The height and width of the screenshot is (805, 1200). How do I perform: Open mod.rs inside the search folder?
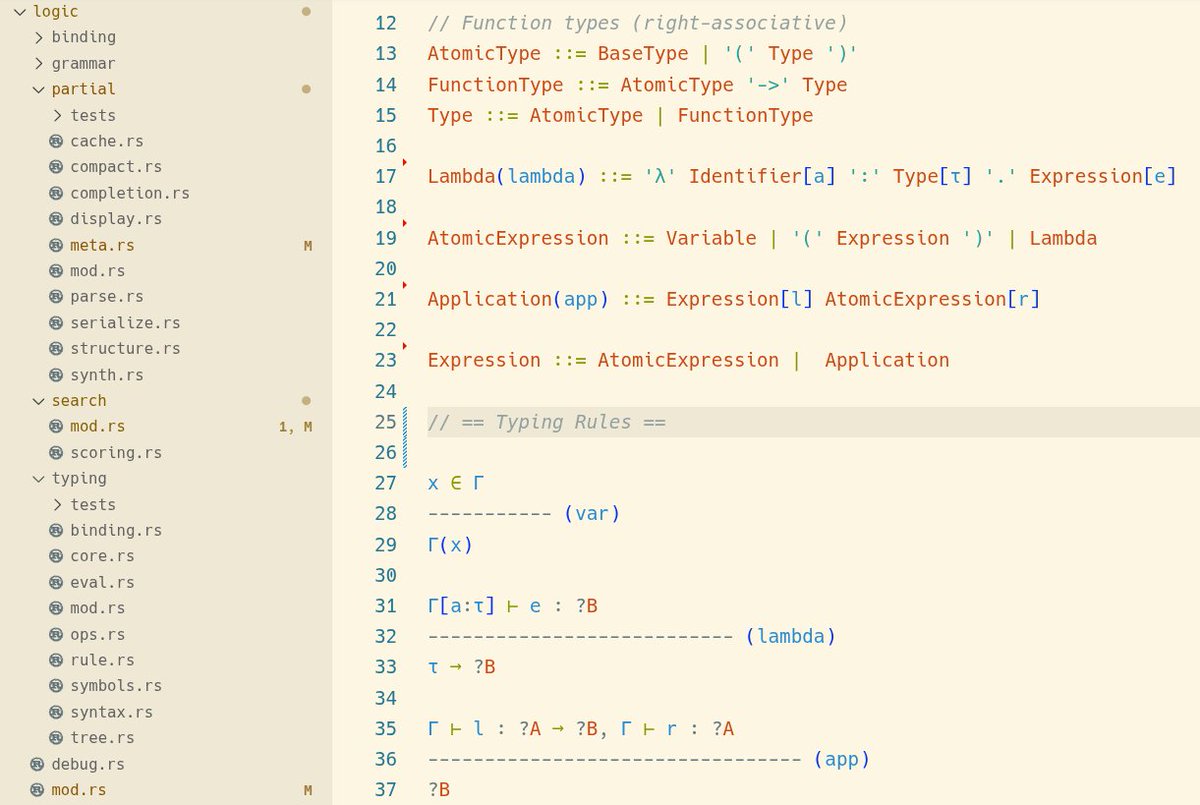[98, 427]
